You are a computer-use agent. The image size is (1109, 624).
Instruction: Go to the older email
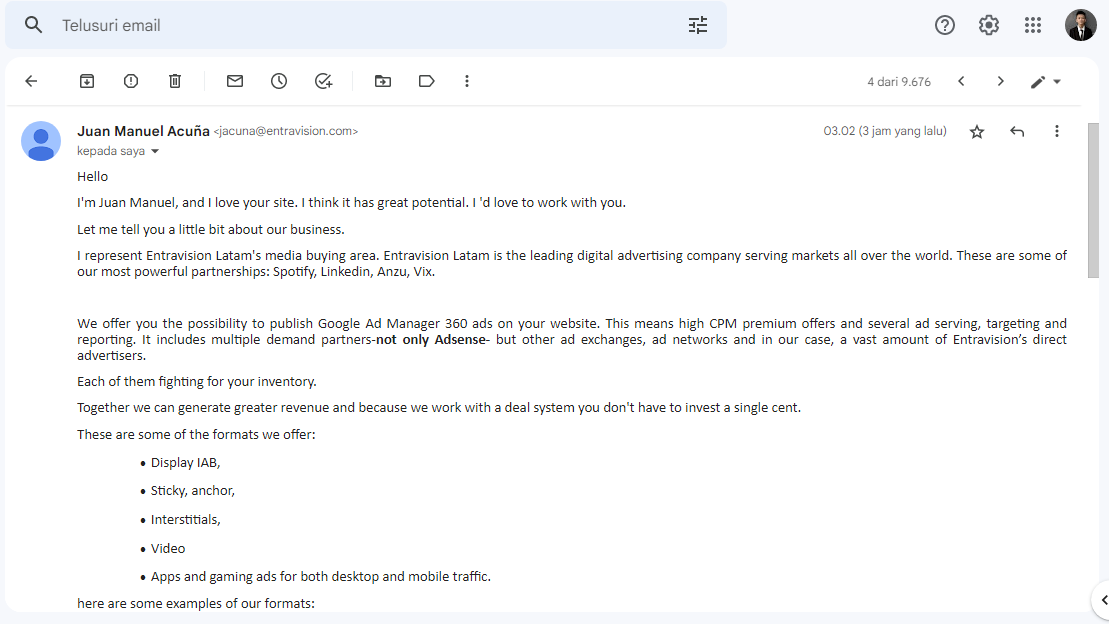point(1000,81)
